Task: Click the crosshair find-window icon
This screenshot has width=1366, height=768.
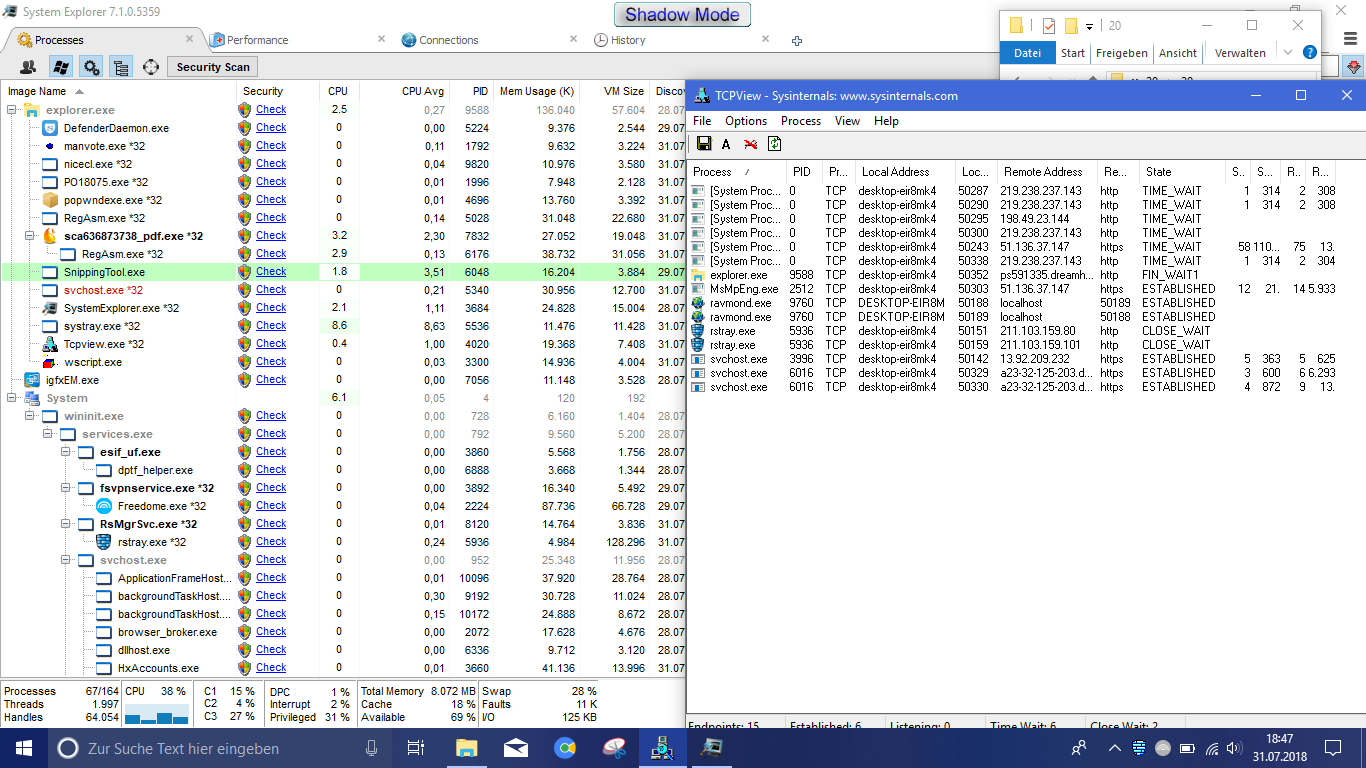Action: pos(151,67)
